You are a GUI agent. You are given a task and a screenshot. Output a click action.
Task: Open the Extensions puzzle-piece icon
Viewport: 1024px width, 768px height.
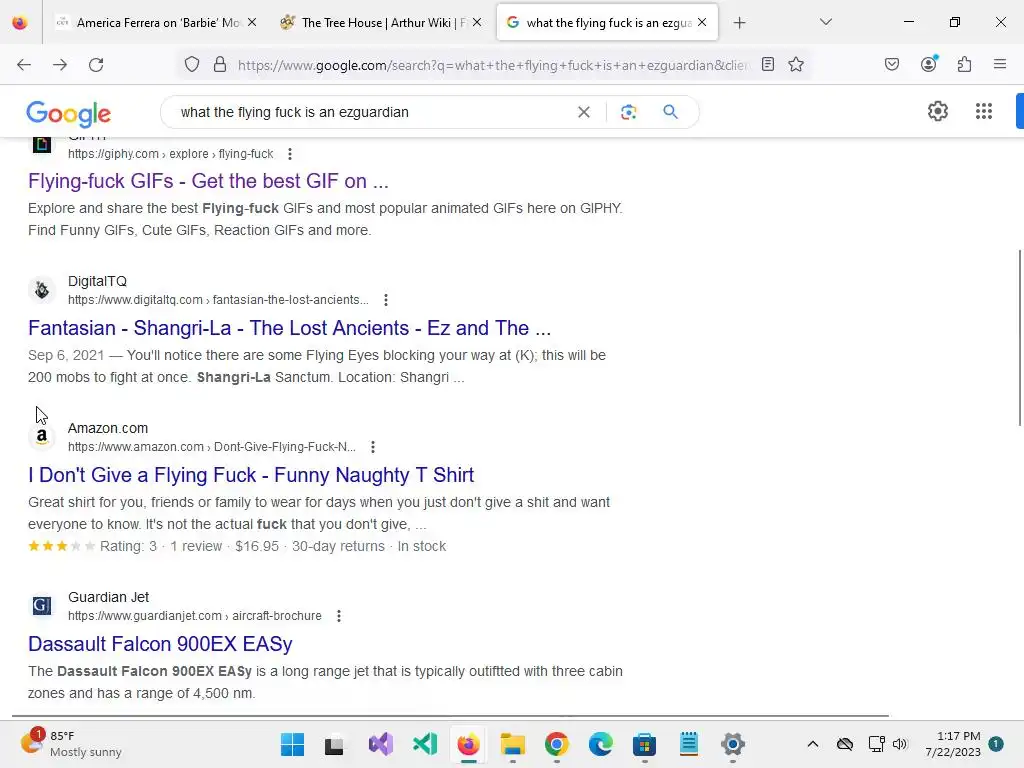[x=965, y=64]
